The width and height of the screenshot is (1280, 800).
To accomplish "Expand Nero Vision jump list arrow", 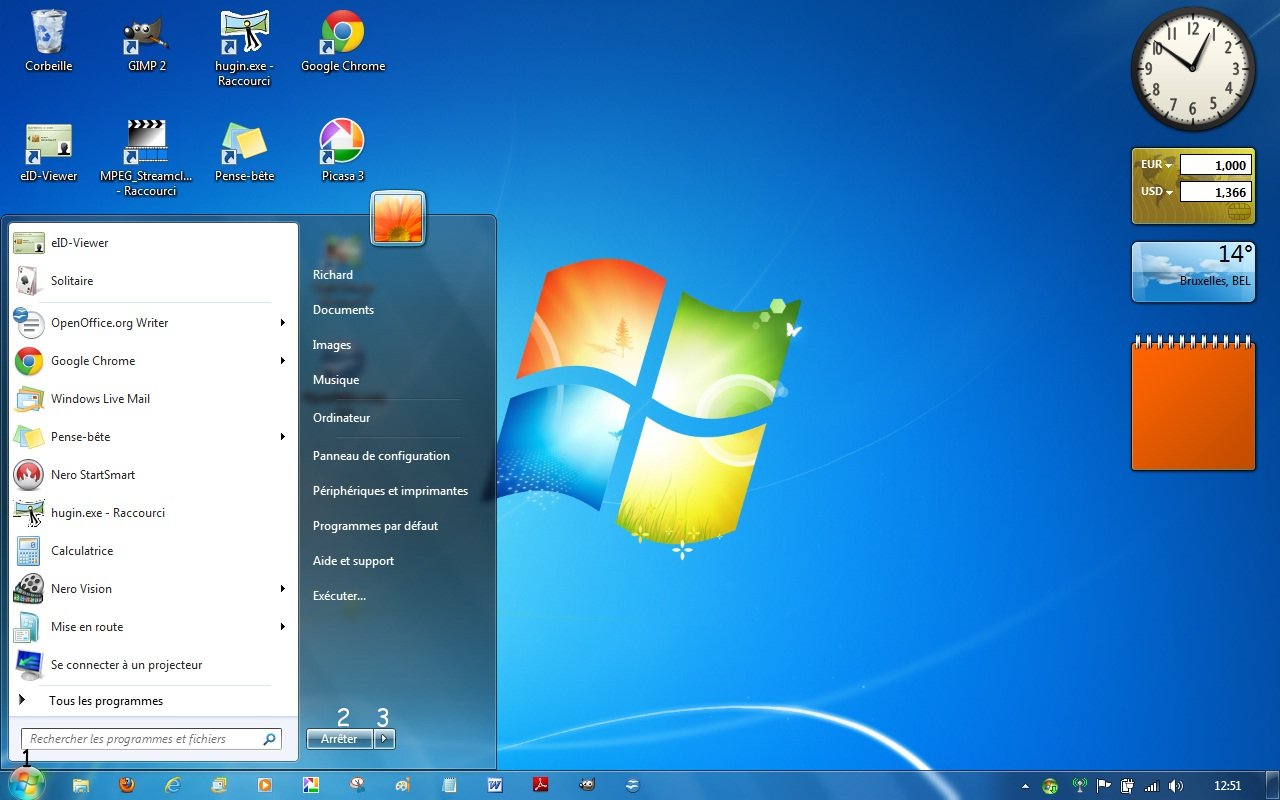I will [x=283, y=589].
